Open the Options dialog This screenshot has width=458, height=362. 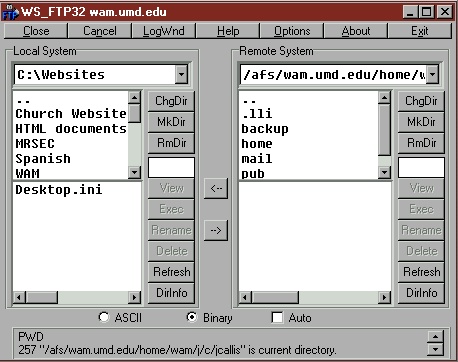(292, 31)
